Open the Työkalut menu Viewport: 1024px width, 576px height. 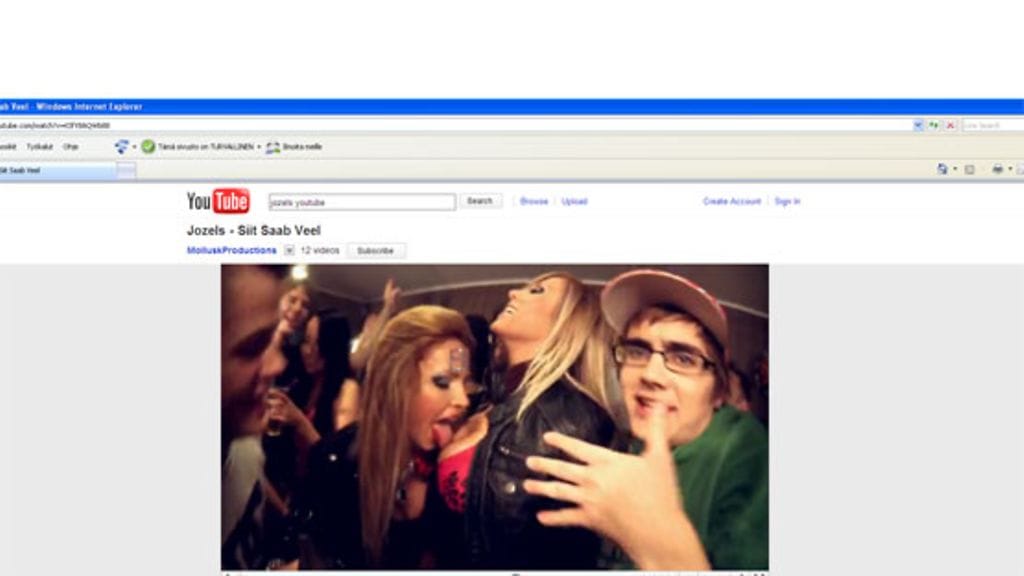(40, 147)
